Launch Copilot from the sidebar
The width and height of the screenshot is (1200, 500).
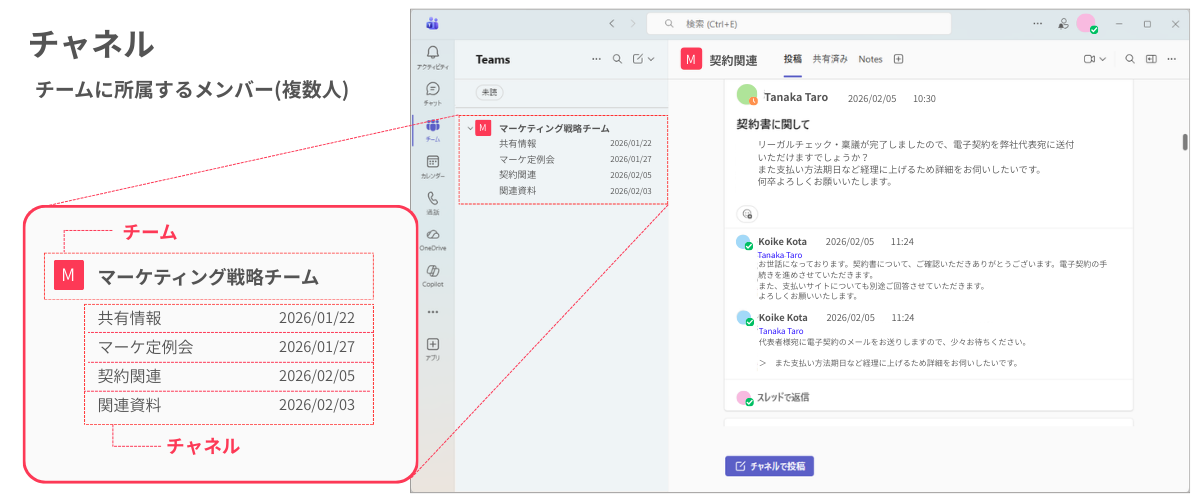tap(432, 273)
